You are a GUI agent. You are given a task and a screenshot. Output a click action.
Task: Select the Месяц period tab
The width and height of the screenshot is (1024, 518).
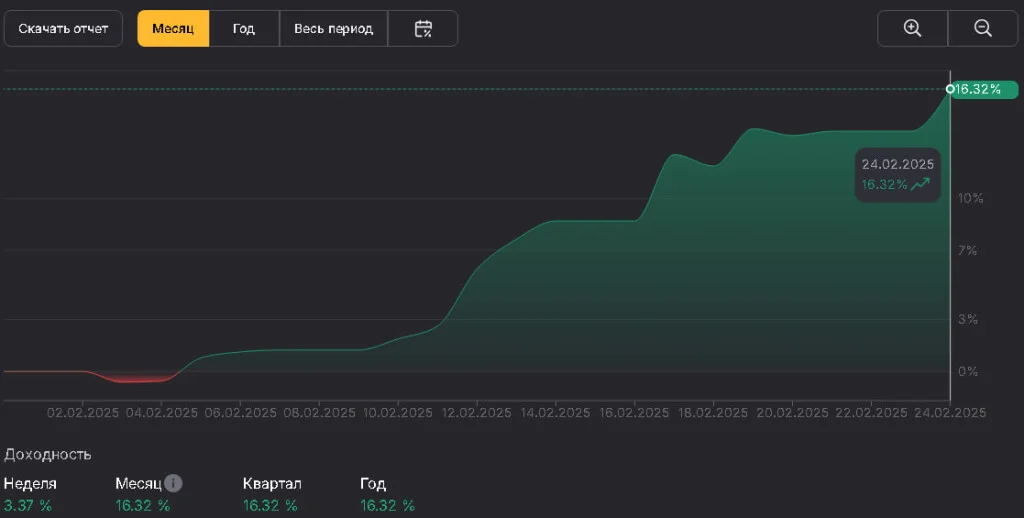pyautogui.click(x=173, y=28)
